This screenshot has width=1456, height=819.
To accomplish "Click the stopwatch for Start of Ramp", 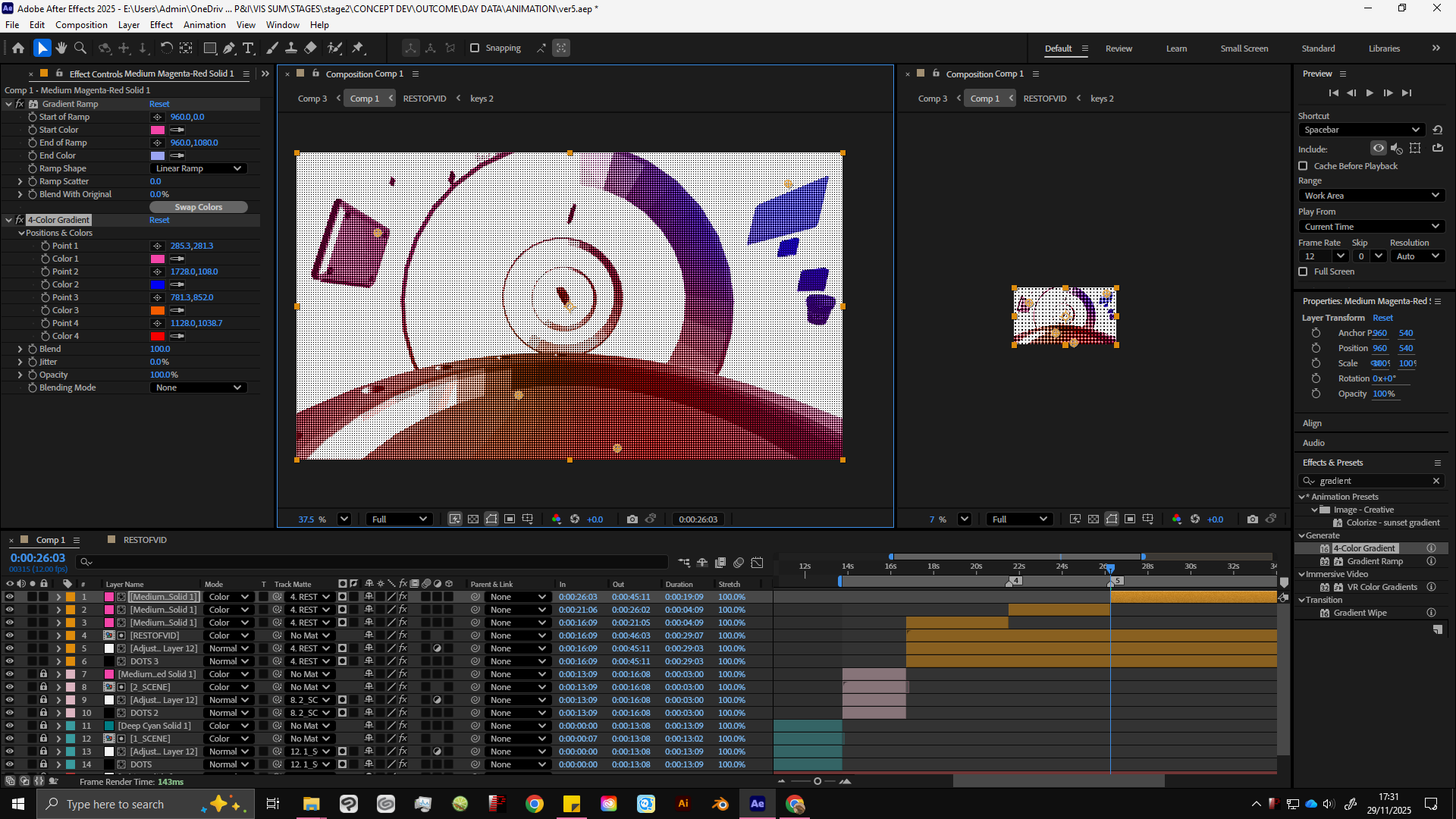I will point(33,117).
